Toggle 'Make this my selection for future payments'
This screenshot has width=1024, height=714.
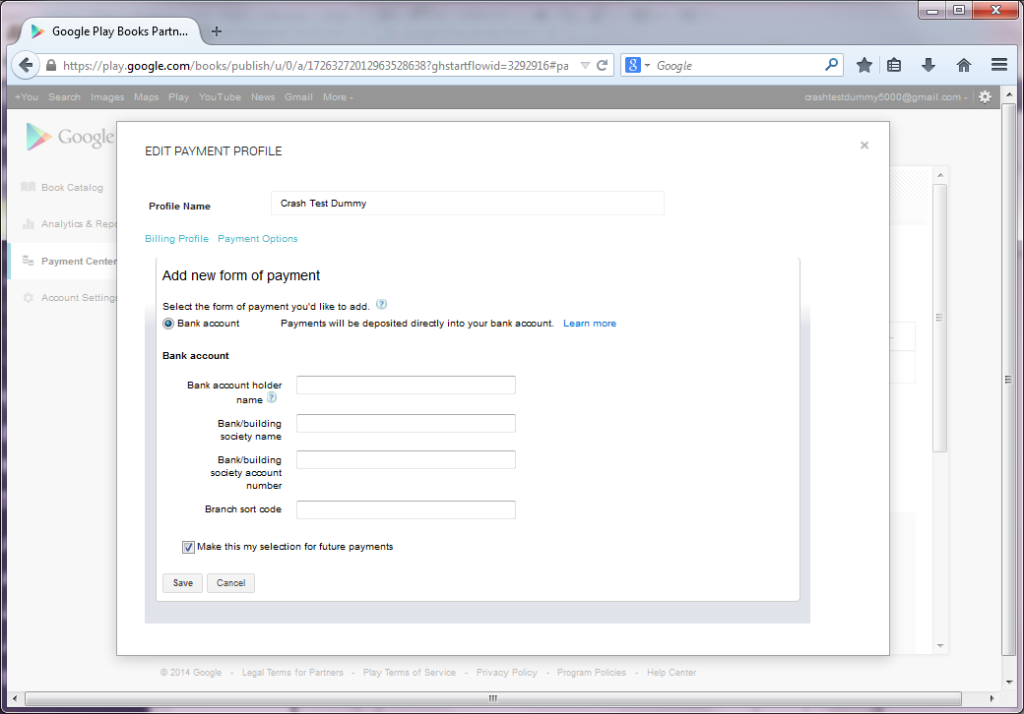coord(188,547)
